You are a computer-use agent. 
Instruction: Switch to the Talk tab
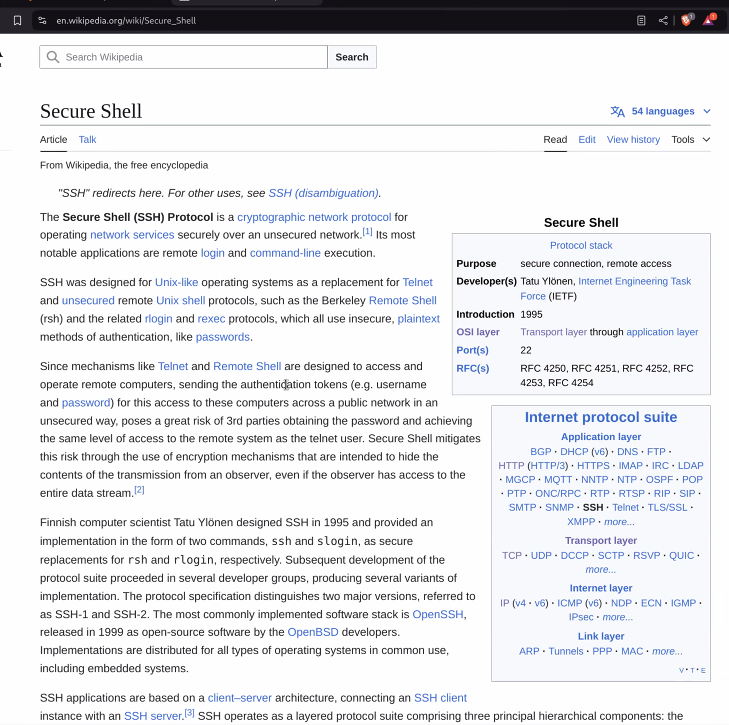click(87, 140)
